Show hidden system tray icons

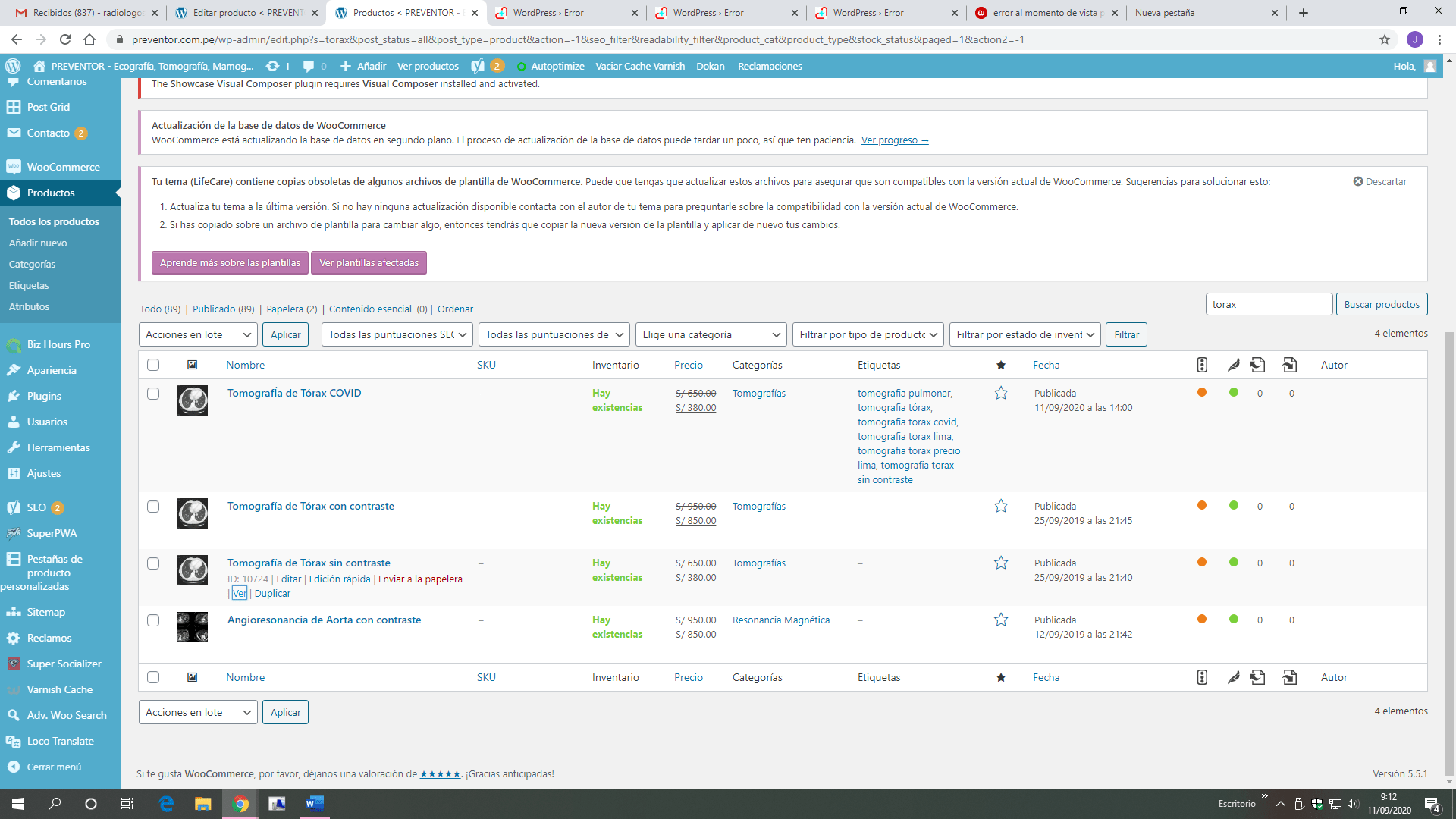pos(1280,804)
